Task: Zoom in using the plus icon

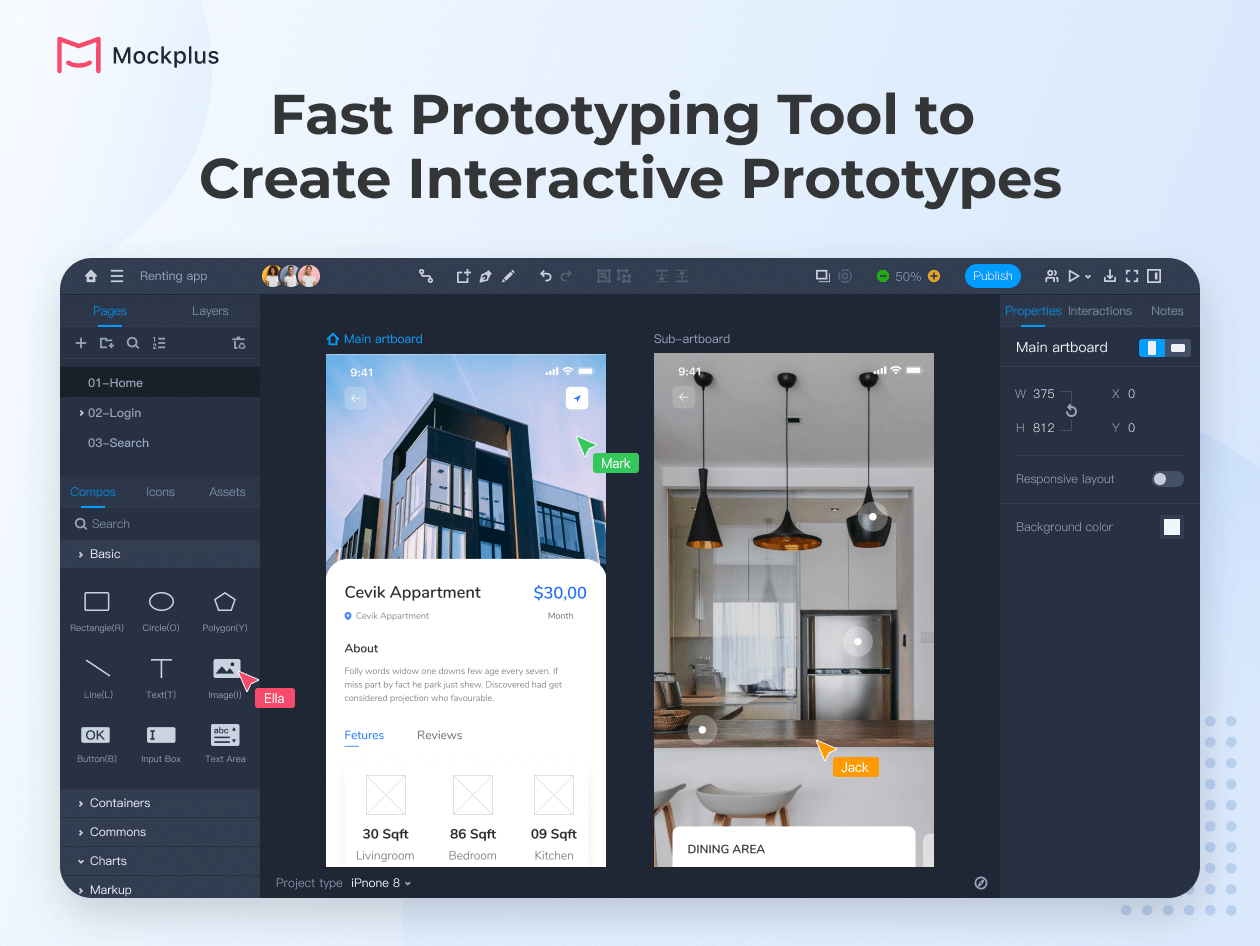Action: point(934,275)
